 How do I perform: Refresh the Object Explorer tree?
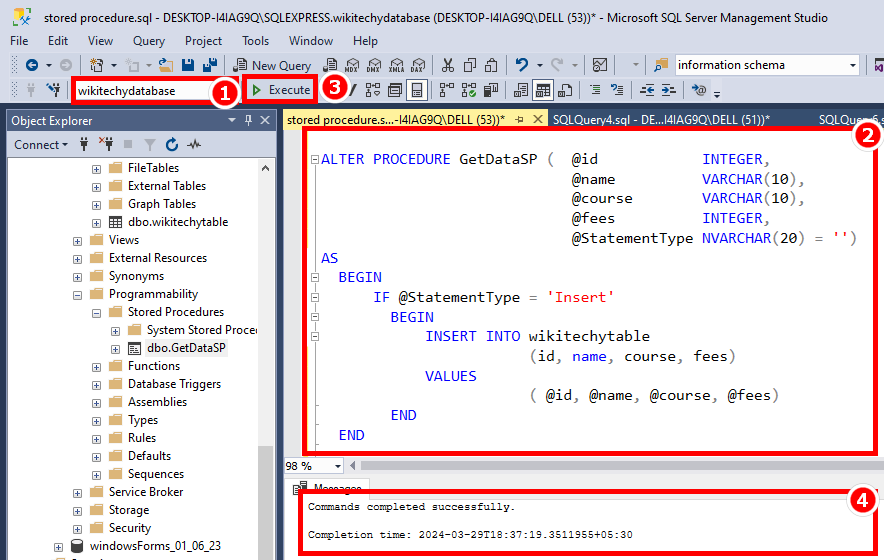click(x=172, y=144)
